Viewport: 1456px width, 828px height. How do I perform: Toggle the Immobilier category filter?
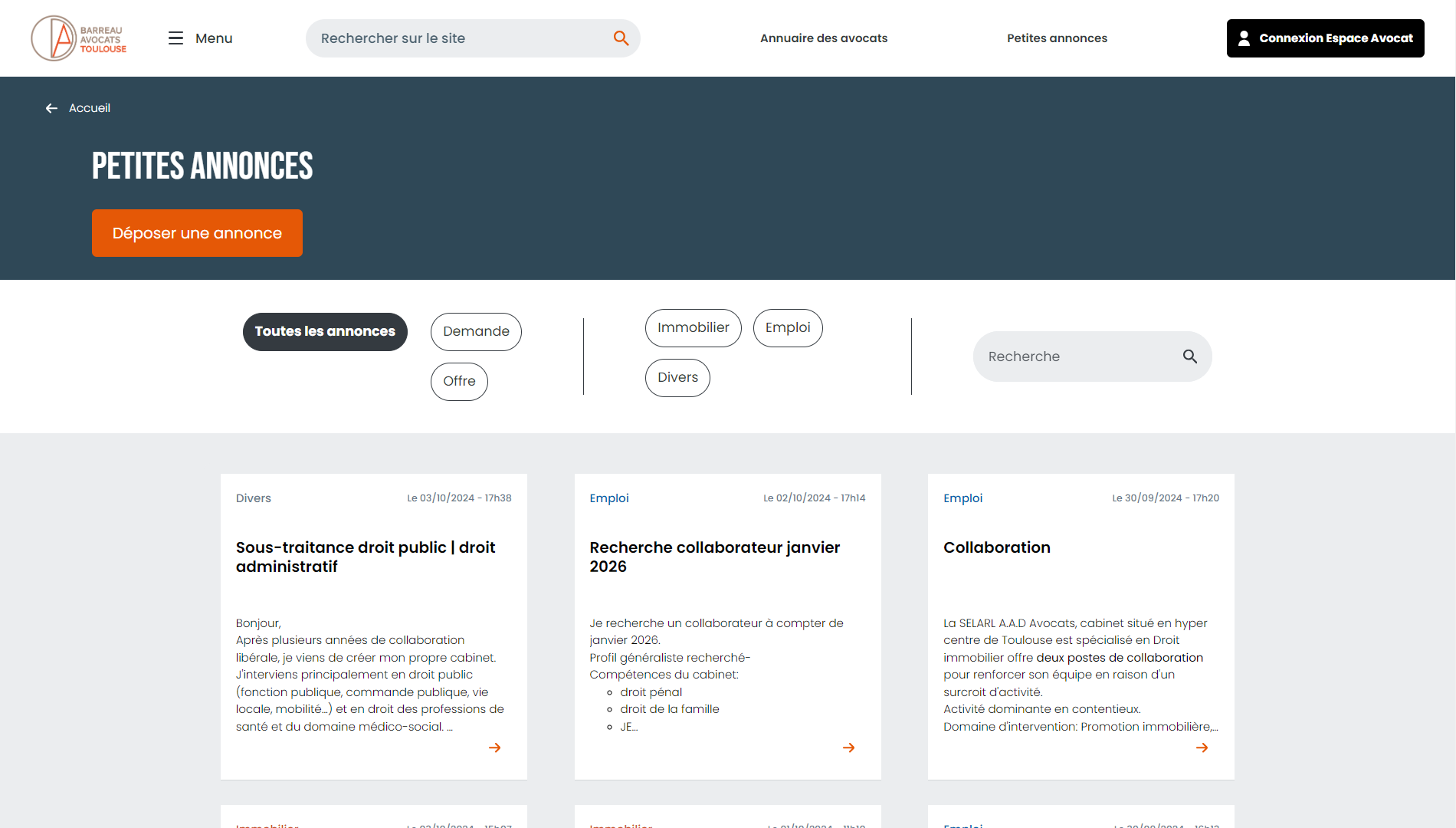693,328
